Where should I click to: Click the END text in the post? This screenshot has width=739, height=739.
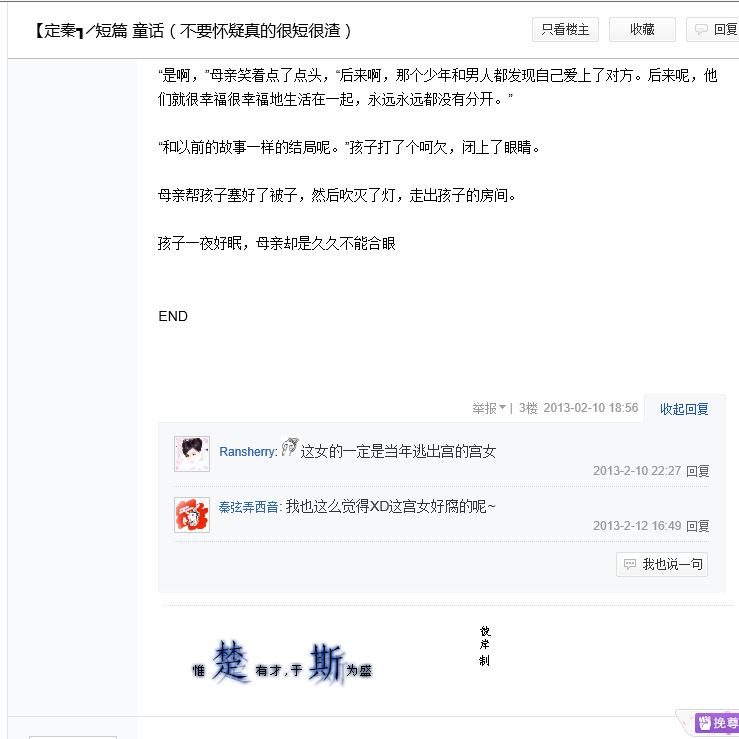tap(173, 316)
